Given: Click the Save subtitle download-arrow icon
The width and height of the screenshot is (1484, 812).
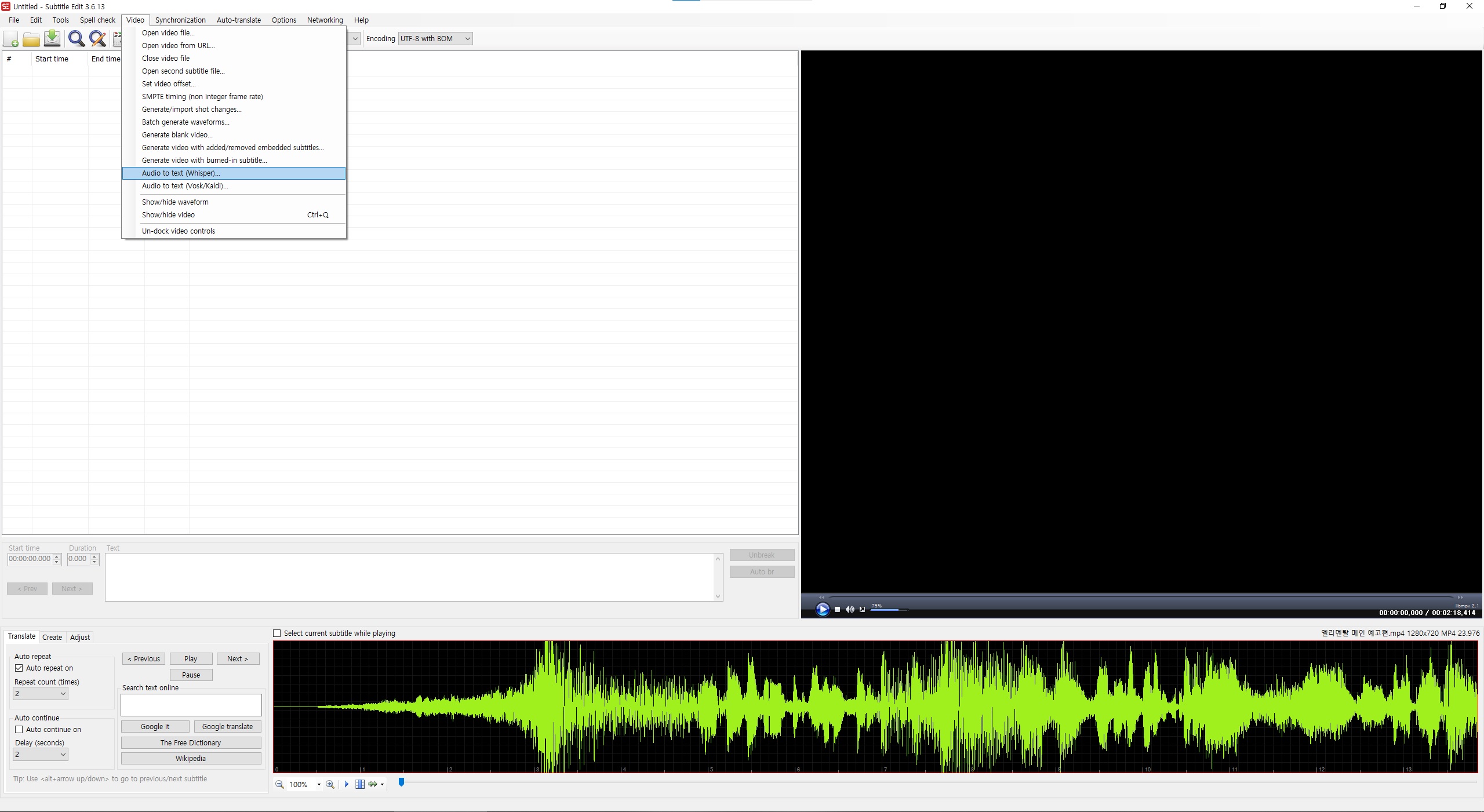Looking at the screenshot, I should 52,39.
